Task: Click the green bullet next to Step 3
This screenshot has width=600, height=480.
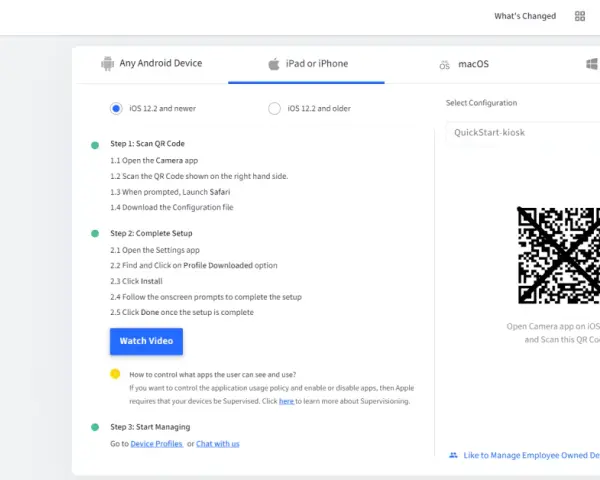Action: click(95, 427)
